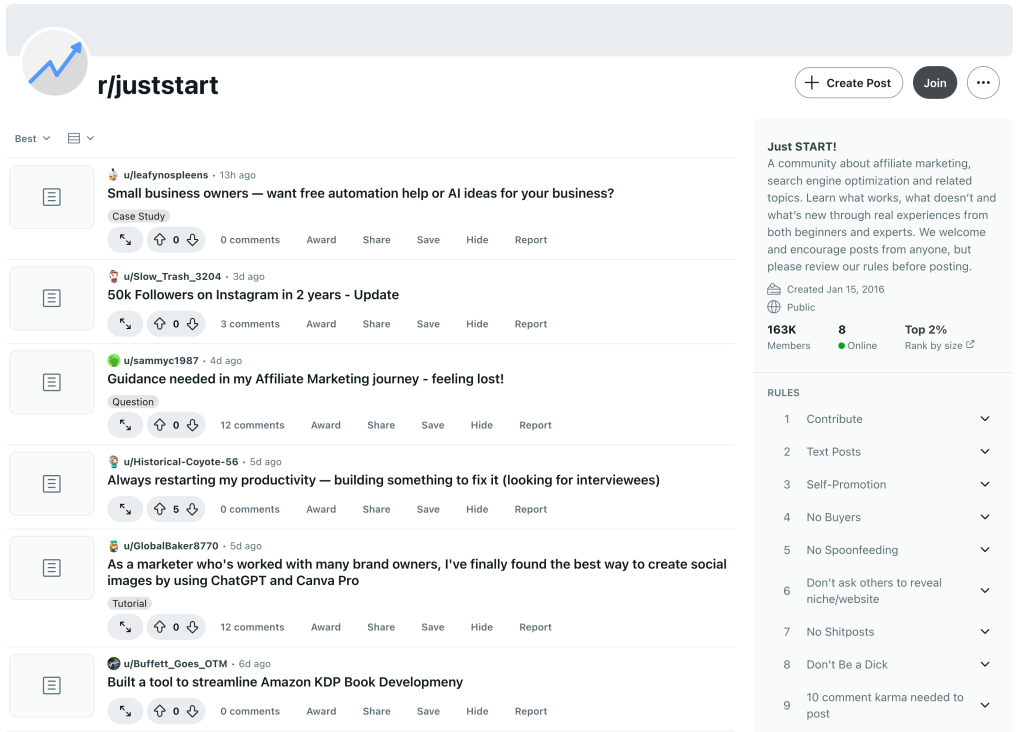Click the r/juststart community avatar
Image resolution: width=1024 pixels, height=732 pixels.
coord(55,63)
